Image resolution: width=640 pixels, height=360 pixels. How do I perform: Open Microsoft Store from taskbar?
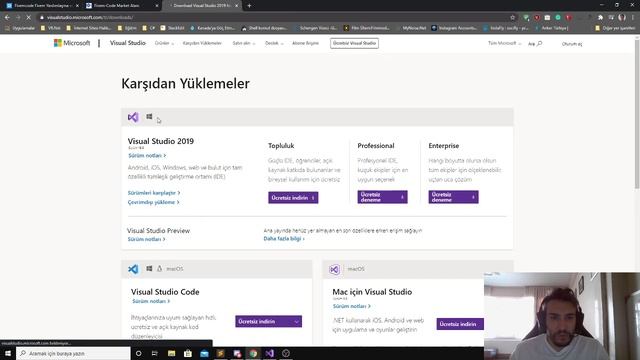point(188,353)
